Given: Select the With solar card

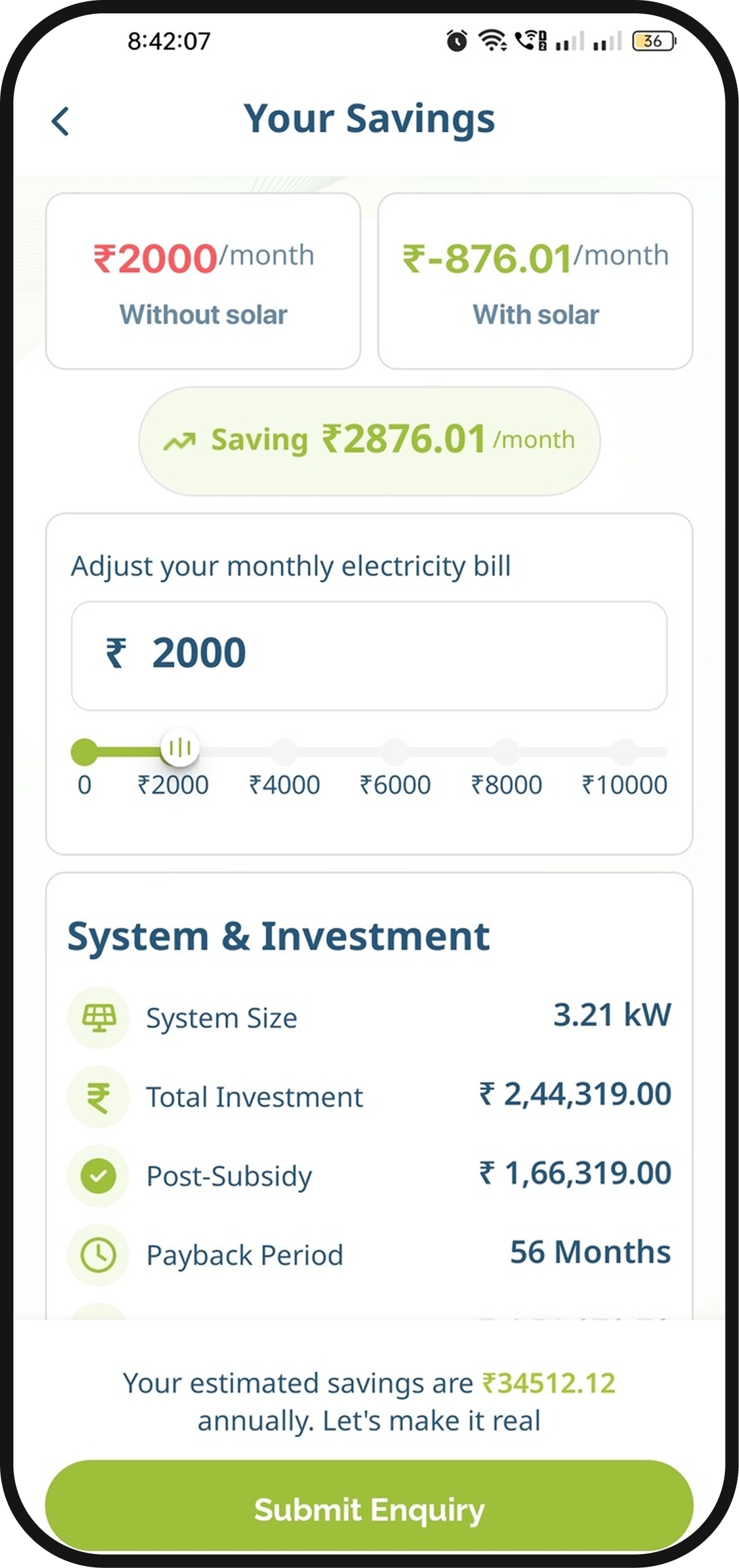Looking at the screenshot, I should click(535, 281).
